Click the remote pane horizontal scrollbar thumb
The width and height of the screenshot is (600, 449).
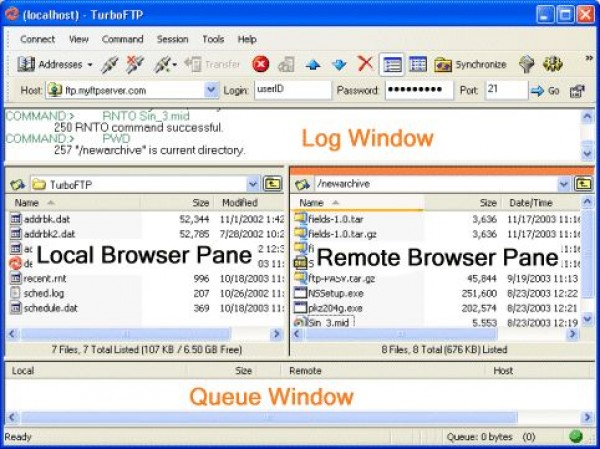tap(401, 334)
